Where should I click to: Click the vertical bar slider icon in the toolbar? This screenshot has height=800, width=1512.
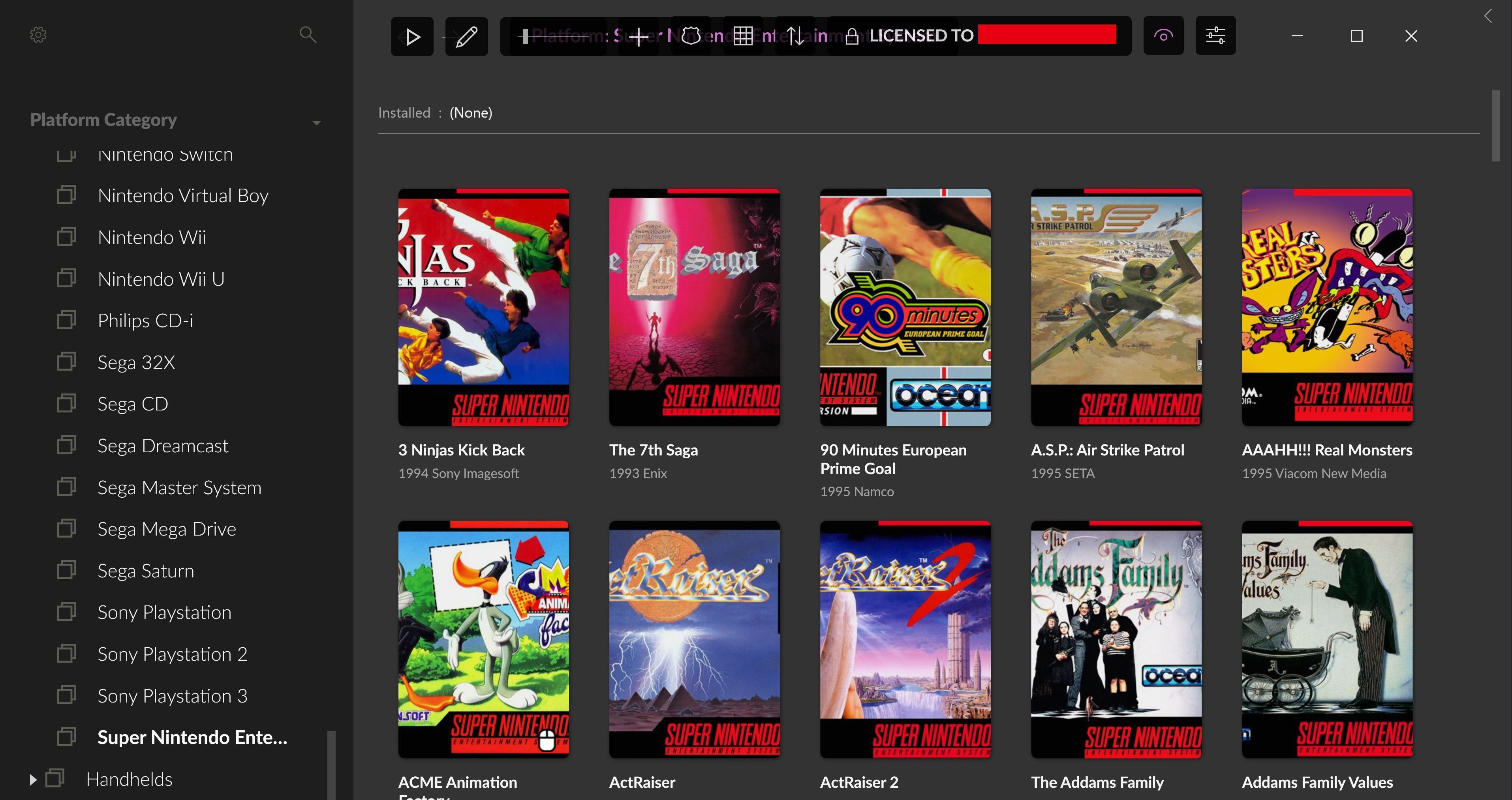pyautogui.click(x=525, y=36)
